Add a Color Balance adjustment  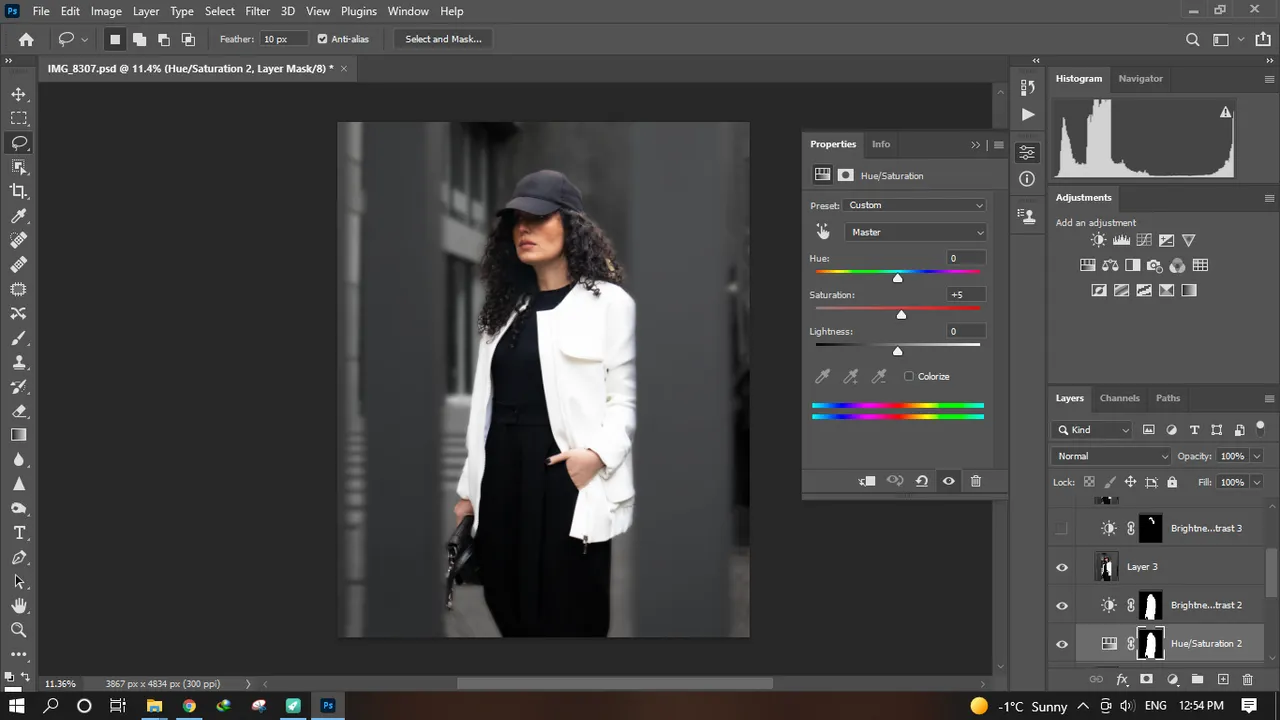tap(1110, 265)
